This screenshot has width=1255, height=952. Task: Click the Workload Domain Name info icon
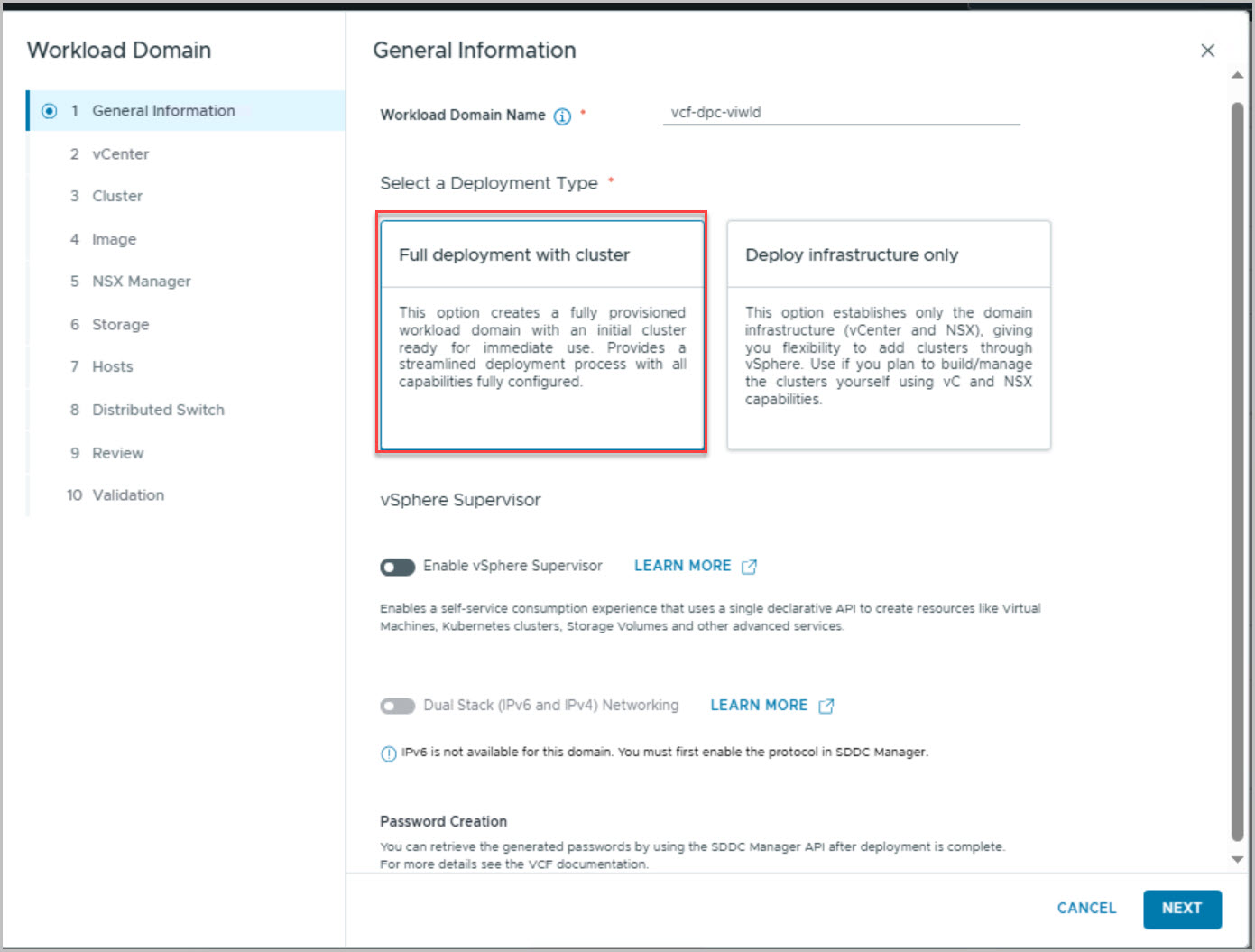click(x=562, y=116)
